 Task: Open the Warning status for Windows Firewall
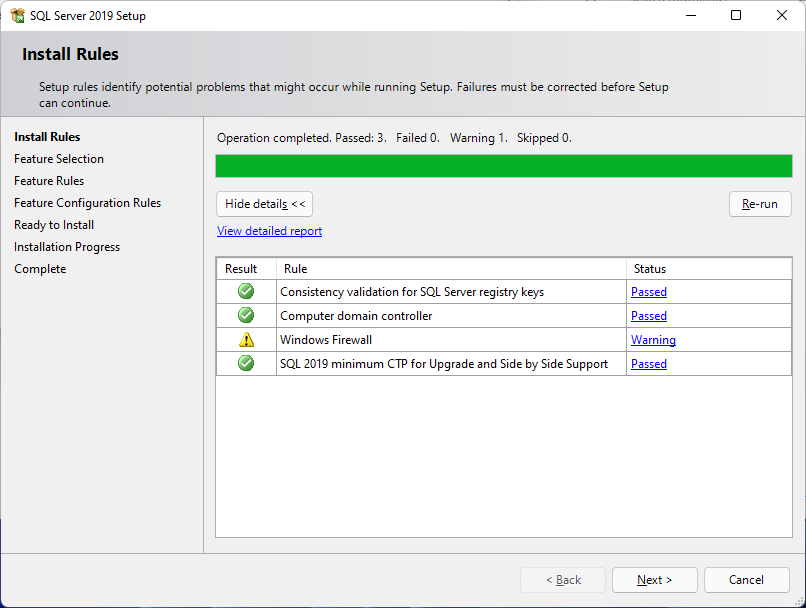pos(653,340)
